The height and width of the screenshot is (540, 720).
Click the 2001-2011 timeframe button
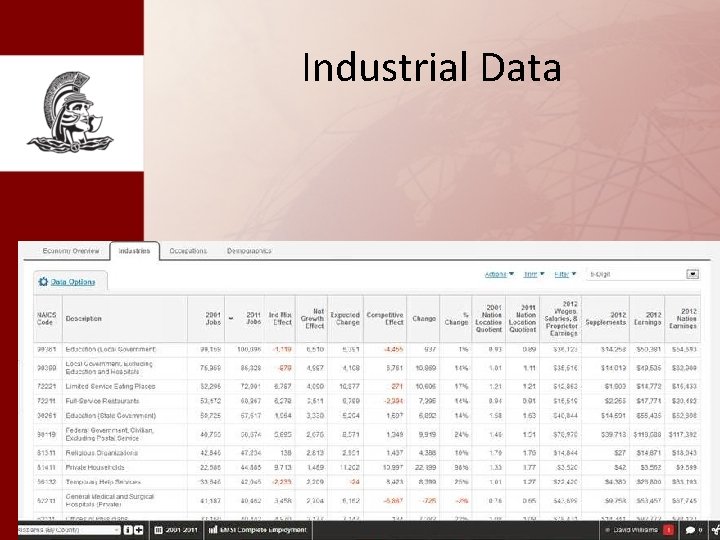click(x=176, y=530)
